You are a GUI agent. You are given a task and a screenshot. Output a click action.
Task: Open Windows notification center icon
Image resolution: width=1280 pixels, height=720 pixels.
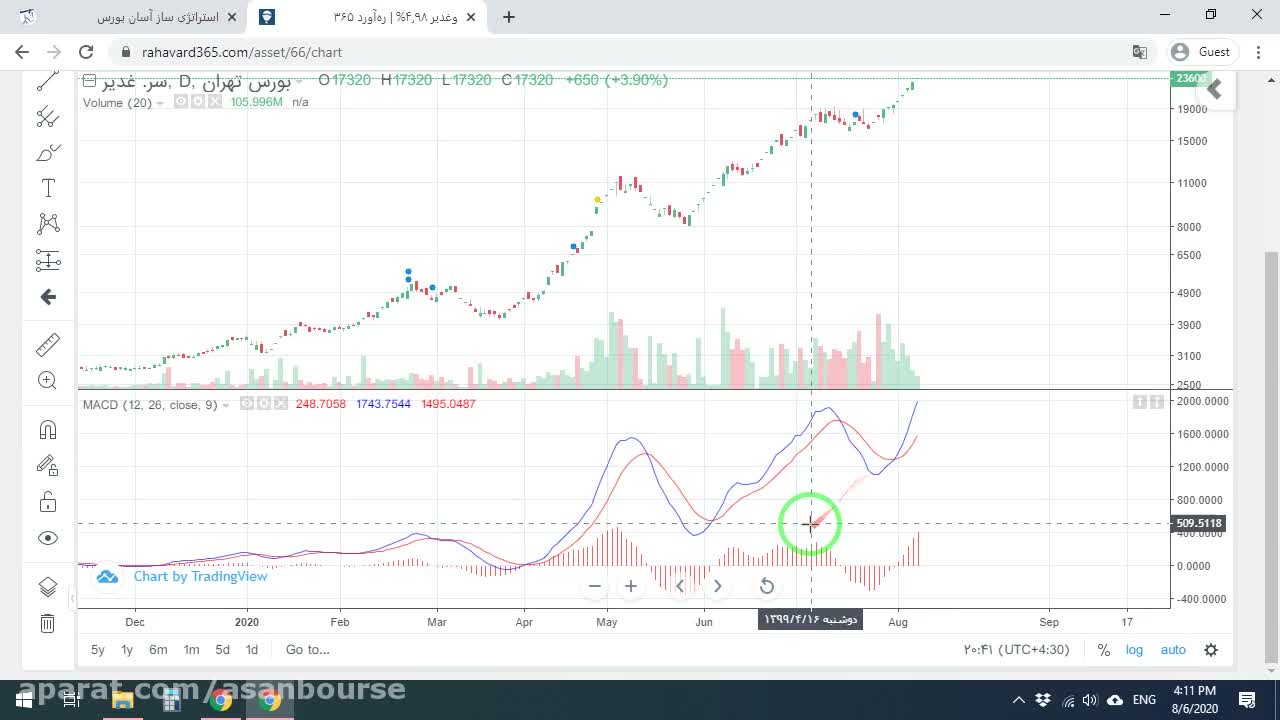click(x=1247, y=700)
